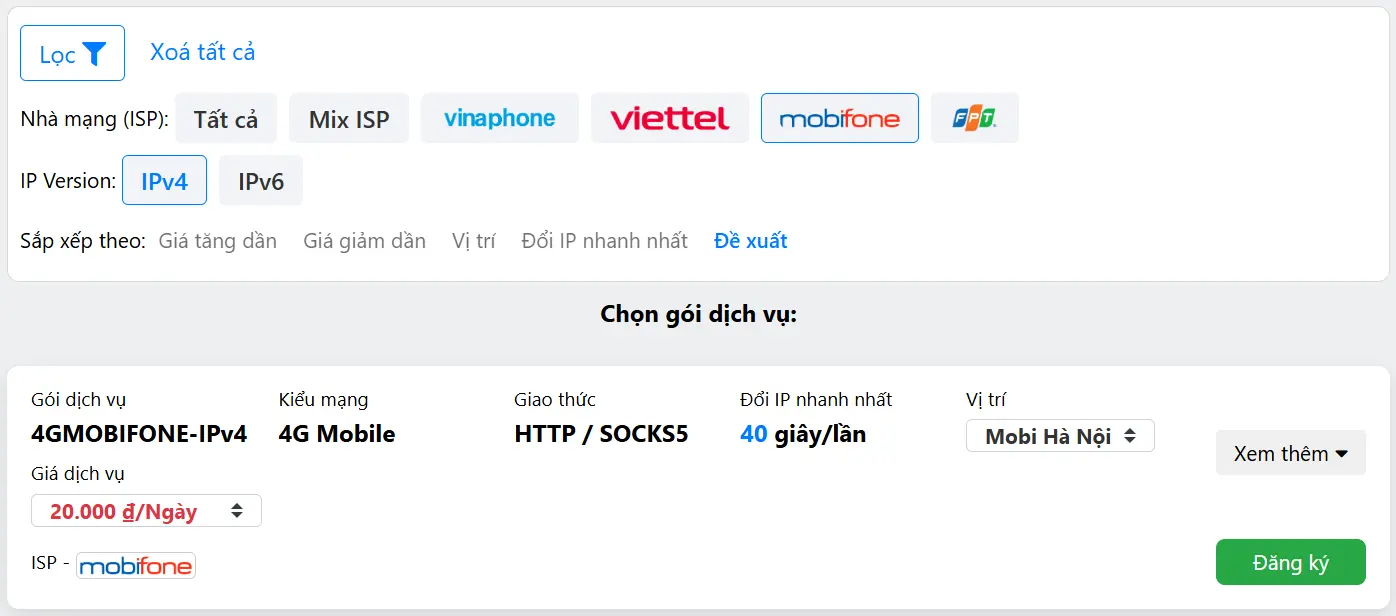Choose the Viettel ISP logo filter
The width and height of the screenshot is (1396, 616).
669,117
